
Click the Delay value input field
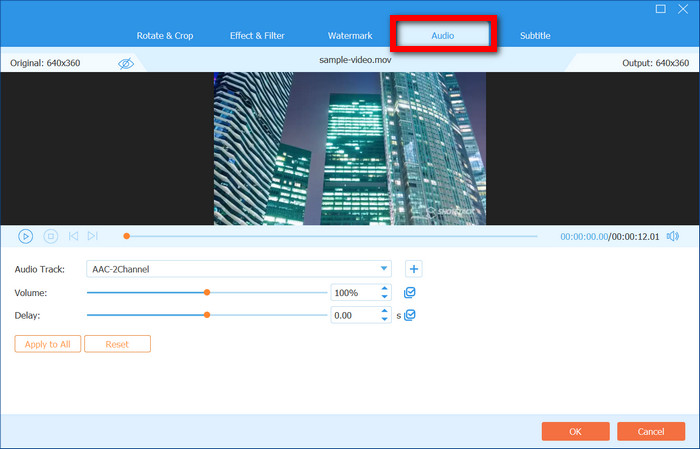(x=354, y=315)
